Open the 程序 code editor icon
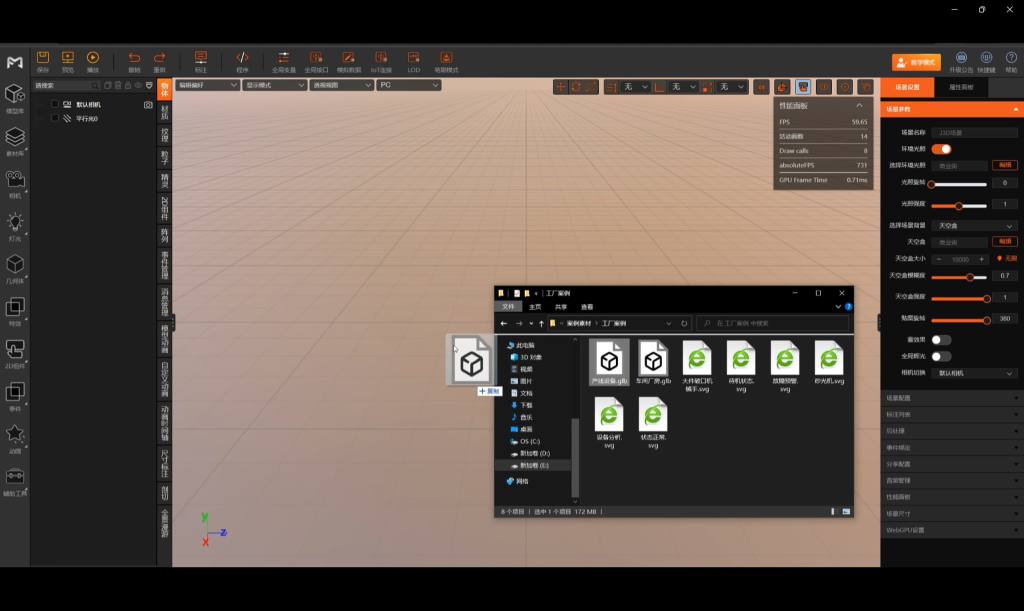Viewport: 1024px width, 611px height. point(242,59)
